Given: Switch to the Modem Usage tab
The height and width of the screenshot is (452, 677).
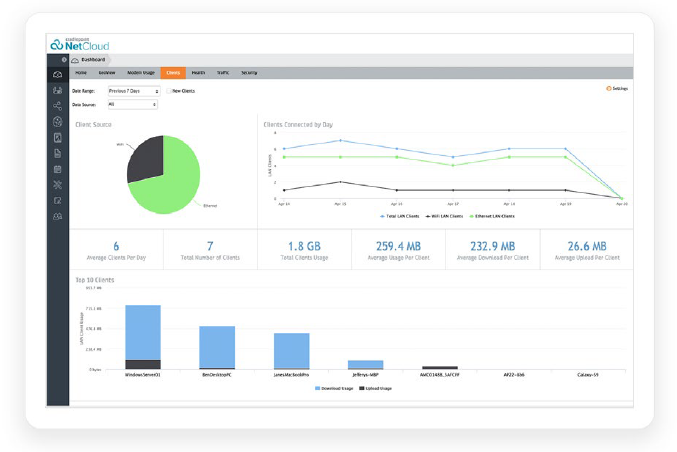Looking at the screenshot, I should pyautogui.click(x=141, y=73).
